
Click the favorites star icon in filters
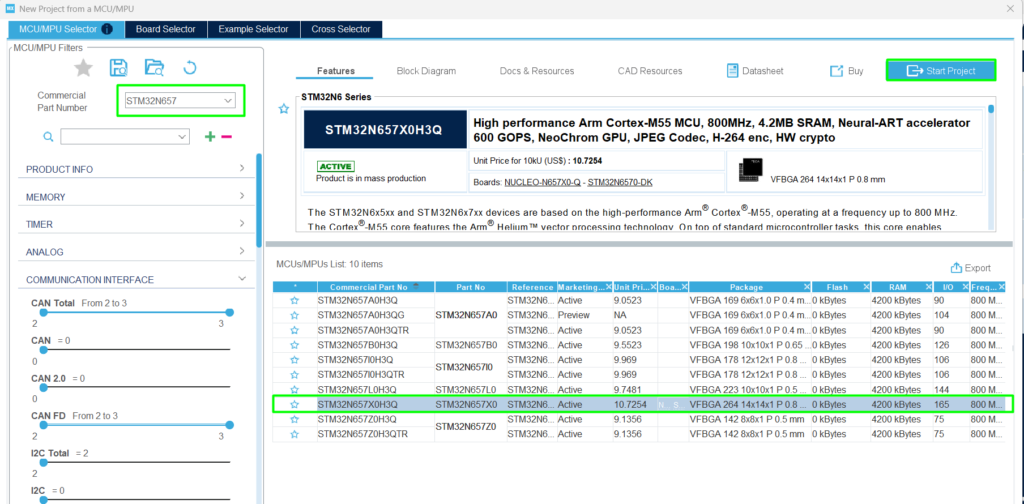(84, 68)
